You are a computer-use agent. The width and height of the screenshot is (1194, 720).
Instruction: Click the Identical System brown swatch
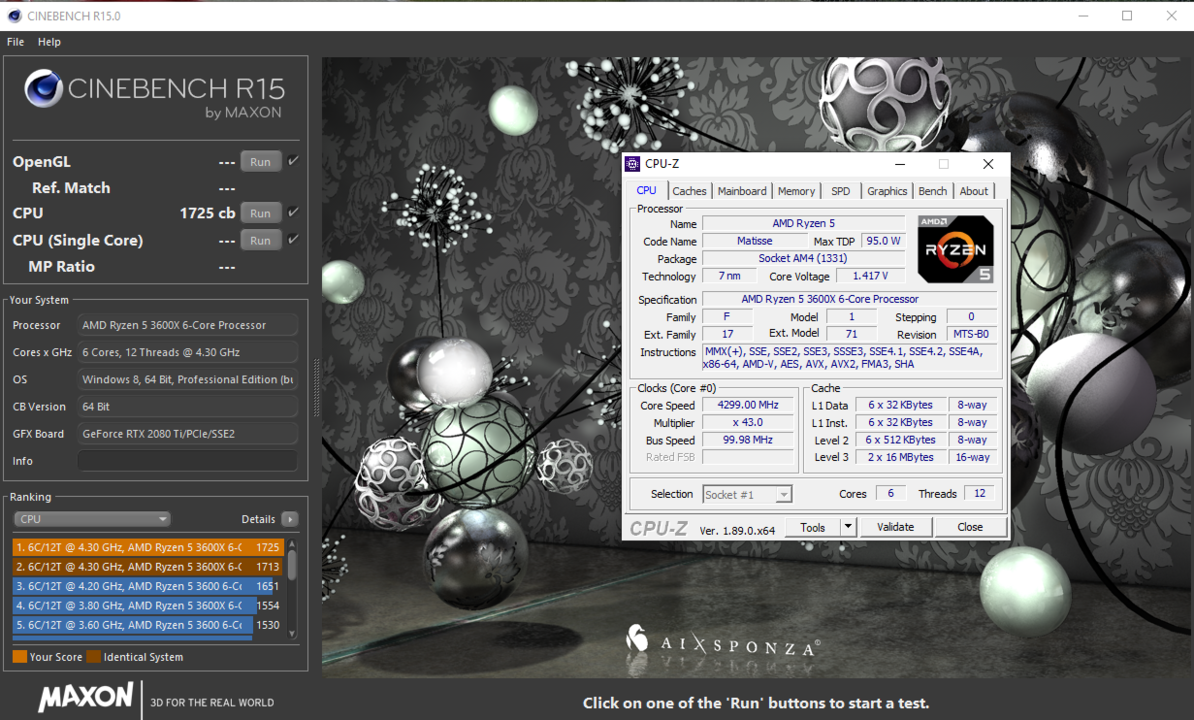coord(94,657)
